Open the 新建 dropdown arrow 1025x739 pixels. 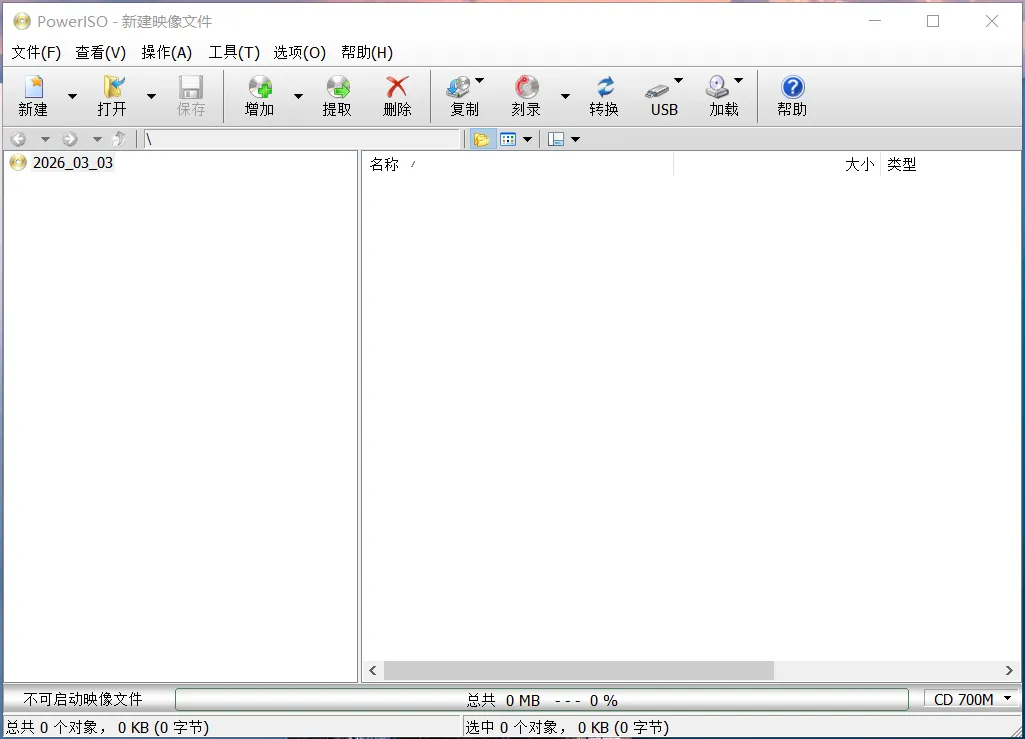pos(73,96)
